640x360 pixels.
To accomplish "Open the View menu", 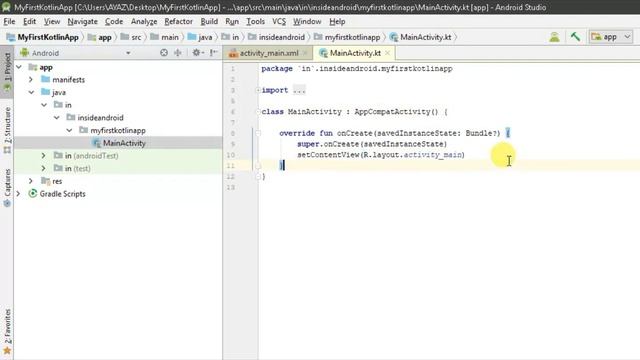I will pyautogui.click(x=52, y=22).
